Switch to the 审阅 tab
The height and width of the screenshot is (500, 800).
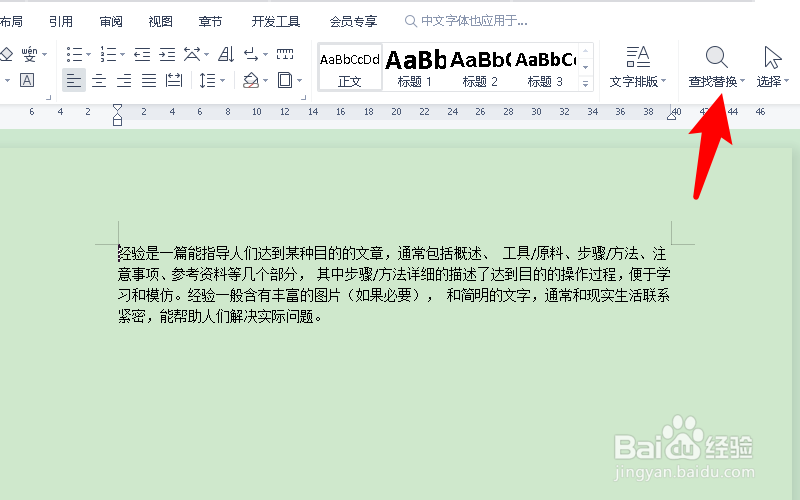(111, 21)
